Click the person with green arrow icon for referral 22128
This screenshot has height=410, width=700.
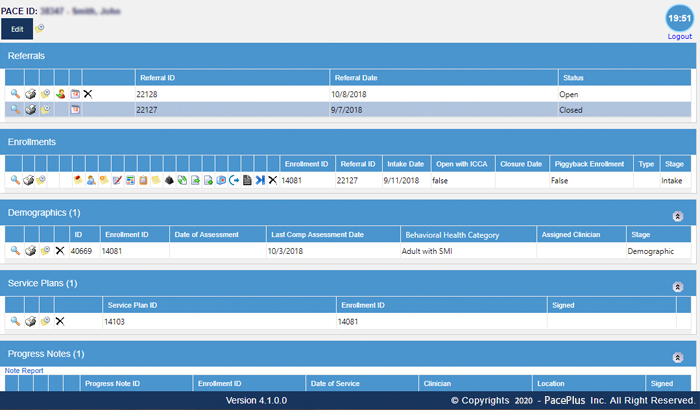(x=61, y=94)
